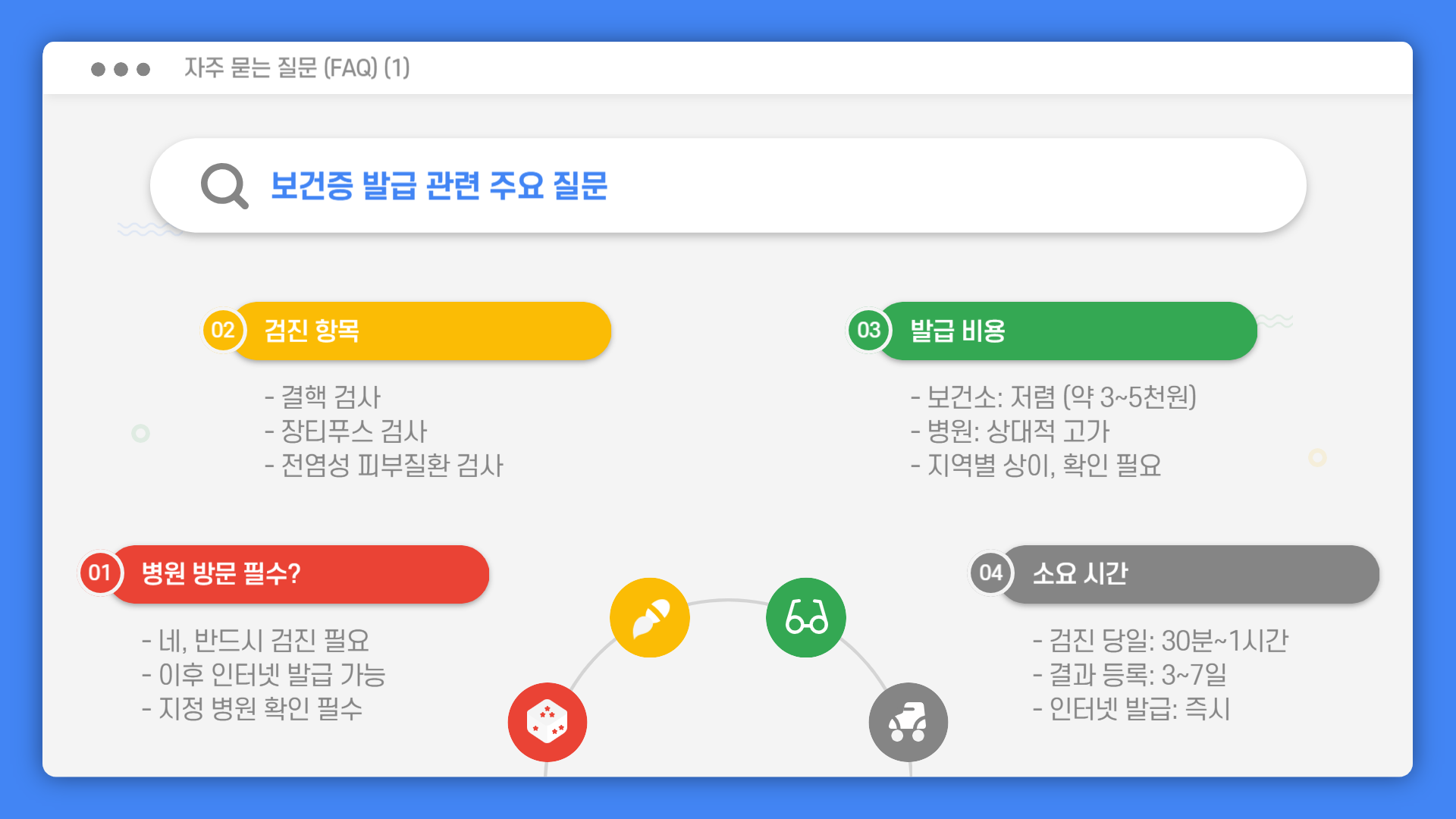The height and width of the screenshot is (819, 1456).
Task: Click the 자주 묻는 질문 (FAQ) window title
Action: coord(297,68)
